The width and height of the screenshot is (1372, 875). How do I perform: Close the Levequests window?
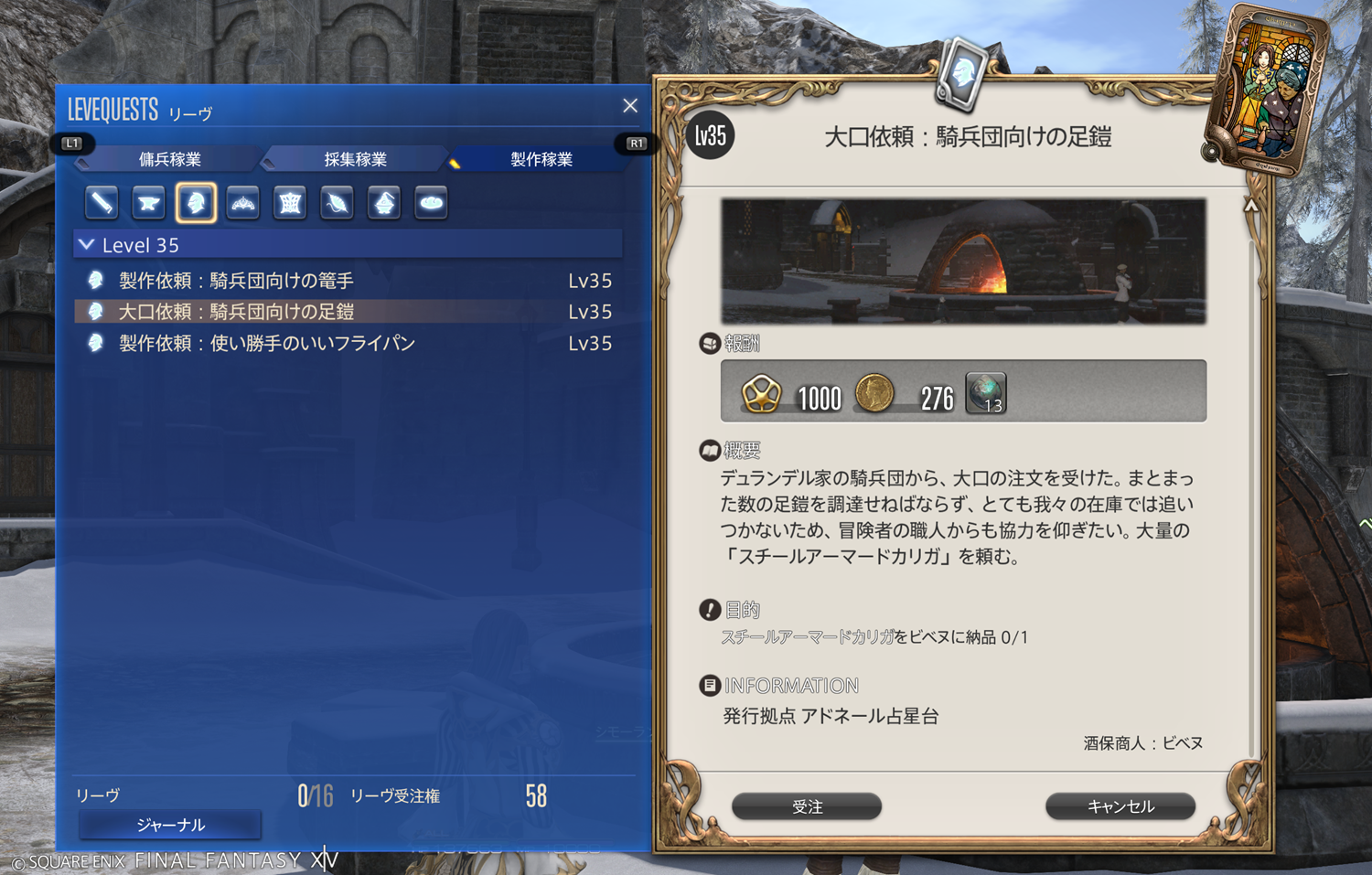630,106
